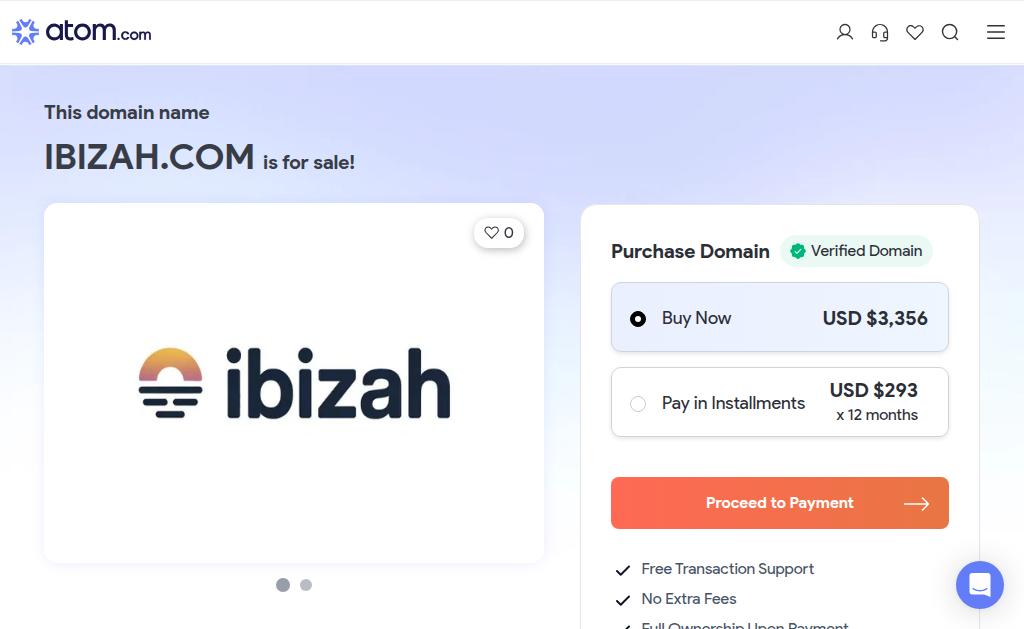Viewport: 1024px width, 629px height.
Task: Click No Extra Fees text
Action: (x=689, y=599)
